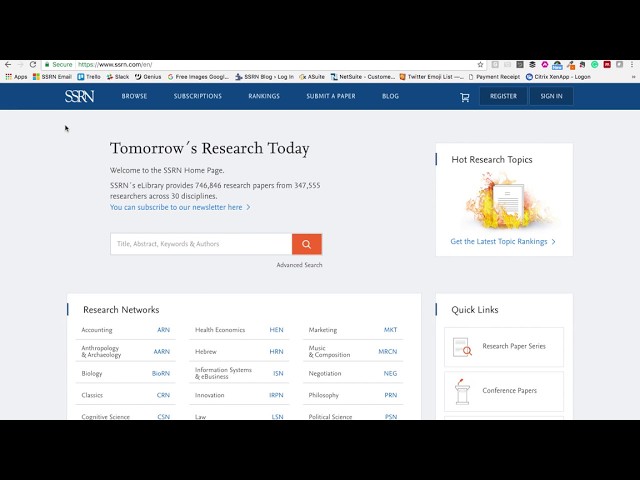Open the Innovation IRPN network

coord(239,395)
